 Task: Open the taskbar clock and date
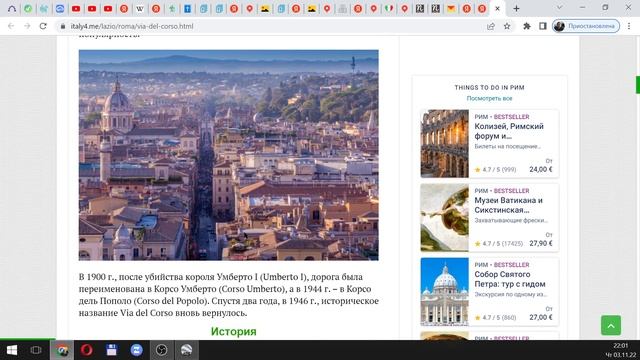[621, 350]
